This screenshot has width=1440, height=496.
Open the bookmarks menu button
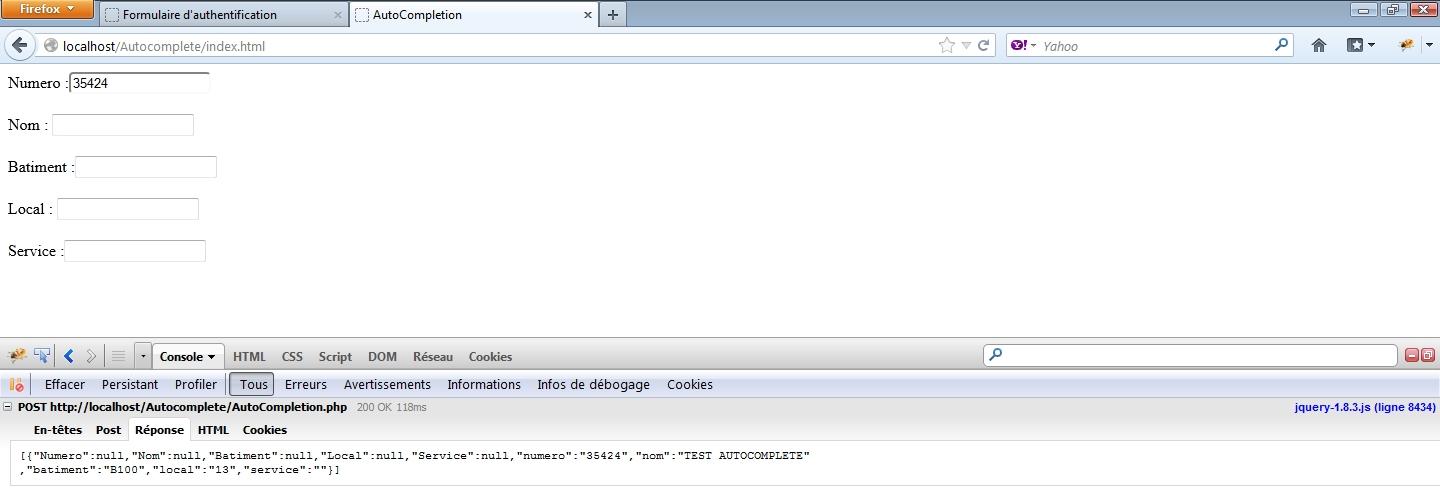1360,45
